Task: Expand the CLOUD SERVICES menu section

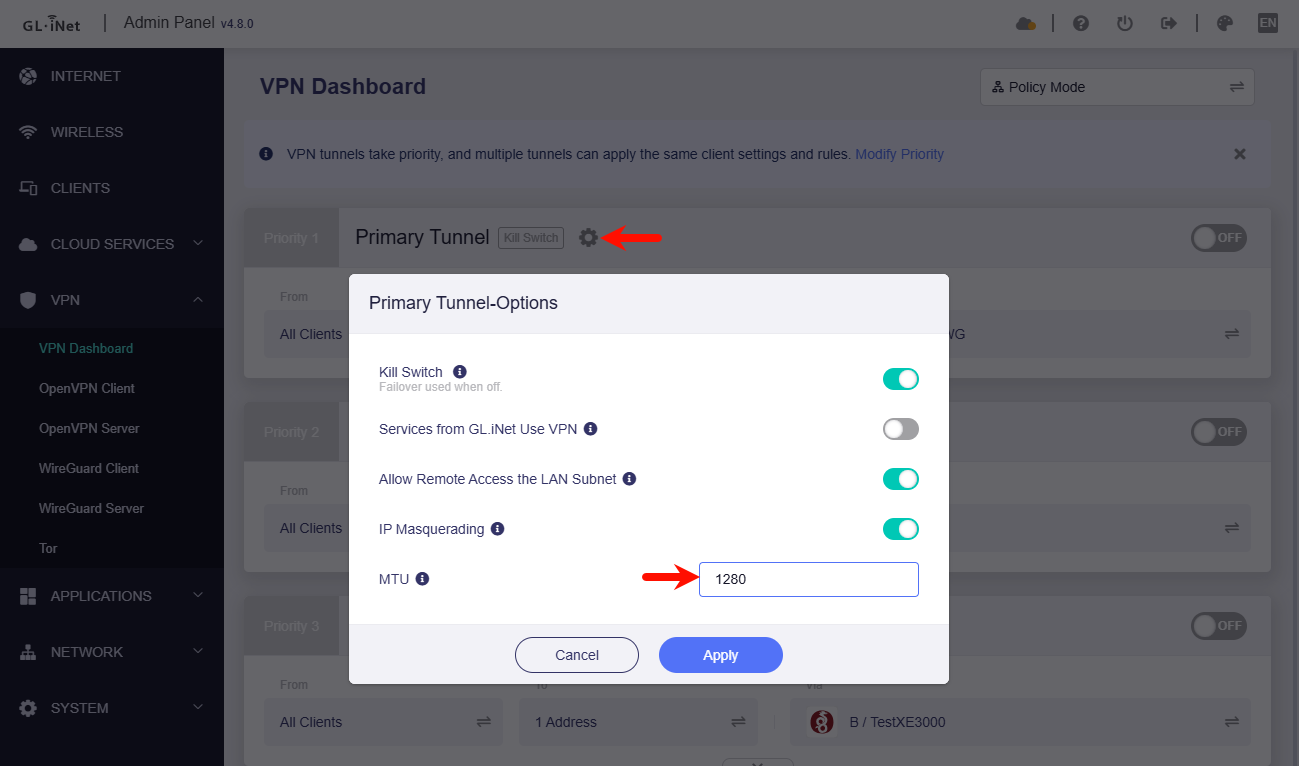Action: [112, 243]
